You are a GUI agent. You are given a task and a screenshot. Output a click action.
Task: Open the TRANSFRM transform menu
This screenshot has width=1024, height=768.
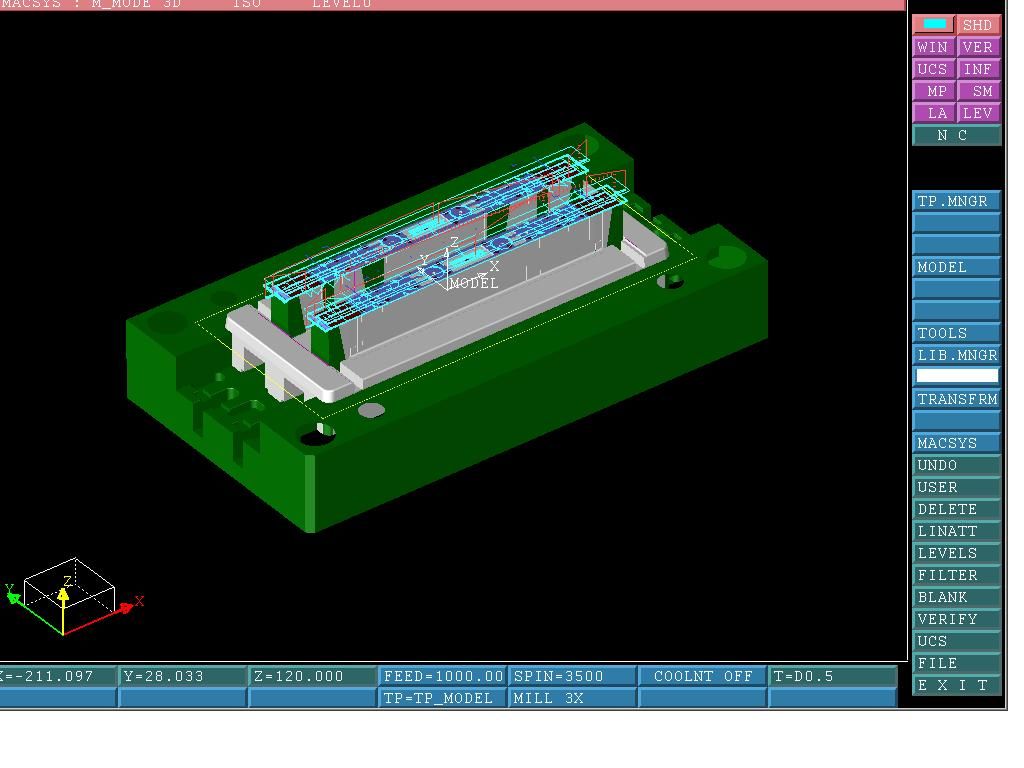click(x=956, y=399)
